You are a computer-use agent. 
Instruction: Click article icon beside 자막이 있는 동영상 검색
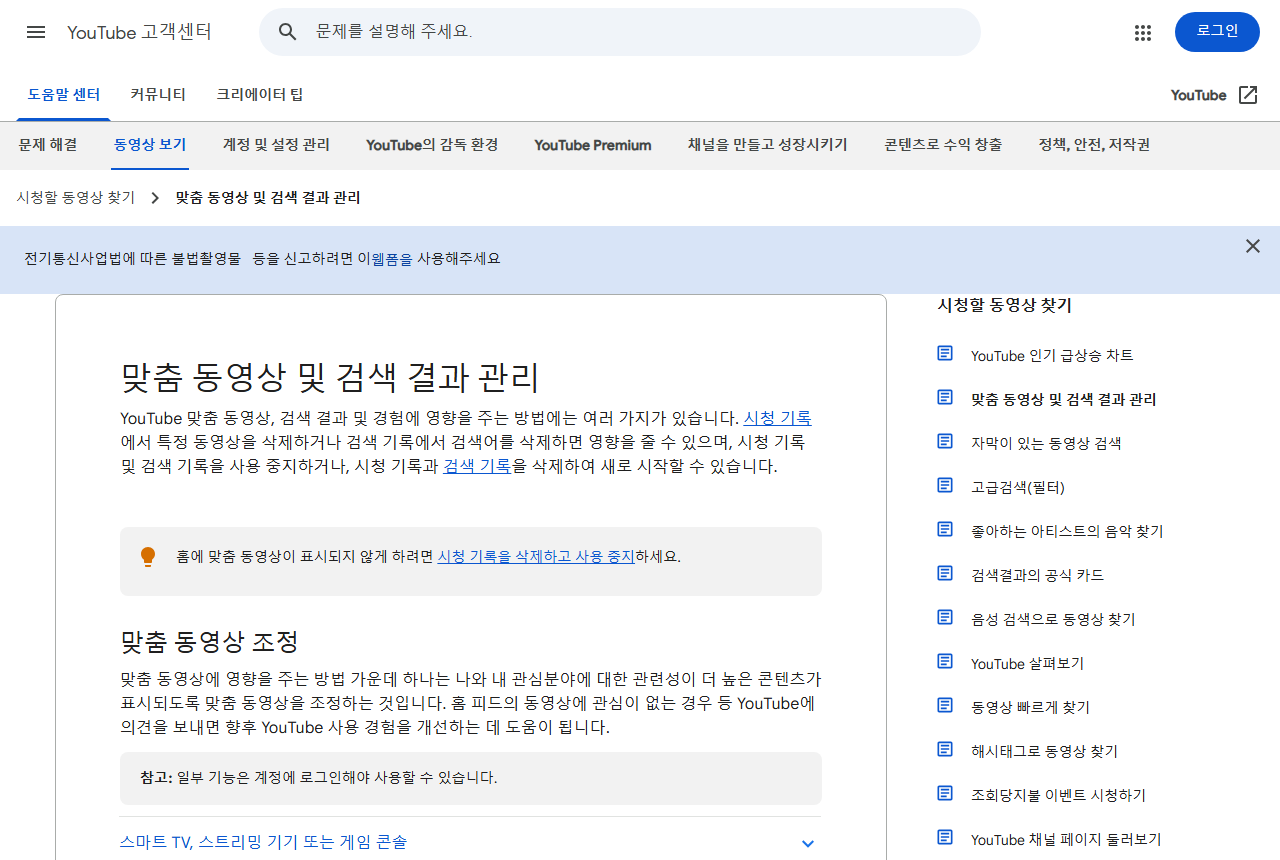(x=945, y=441)
